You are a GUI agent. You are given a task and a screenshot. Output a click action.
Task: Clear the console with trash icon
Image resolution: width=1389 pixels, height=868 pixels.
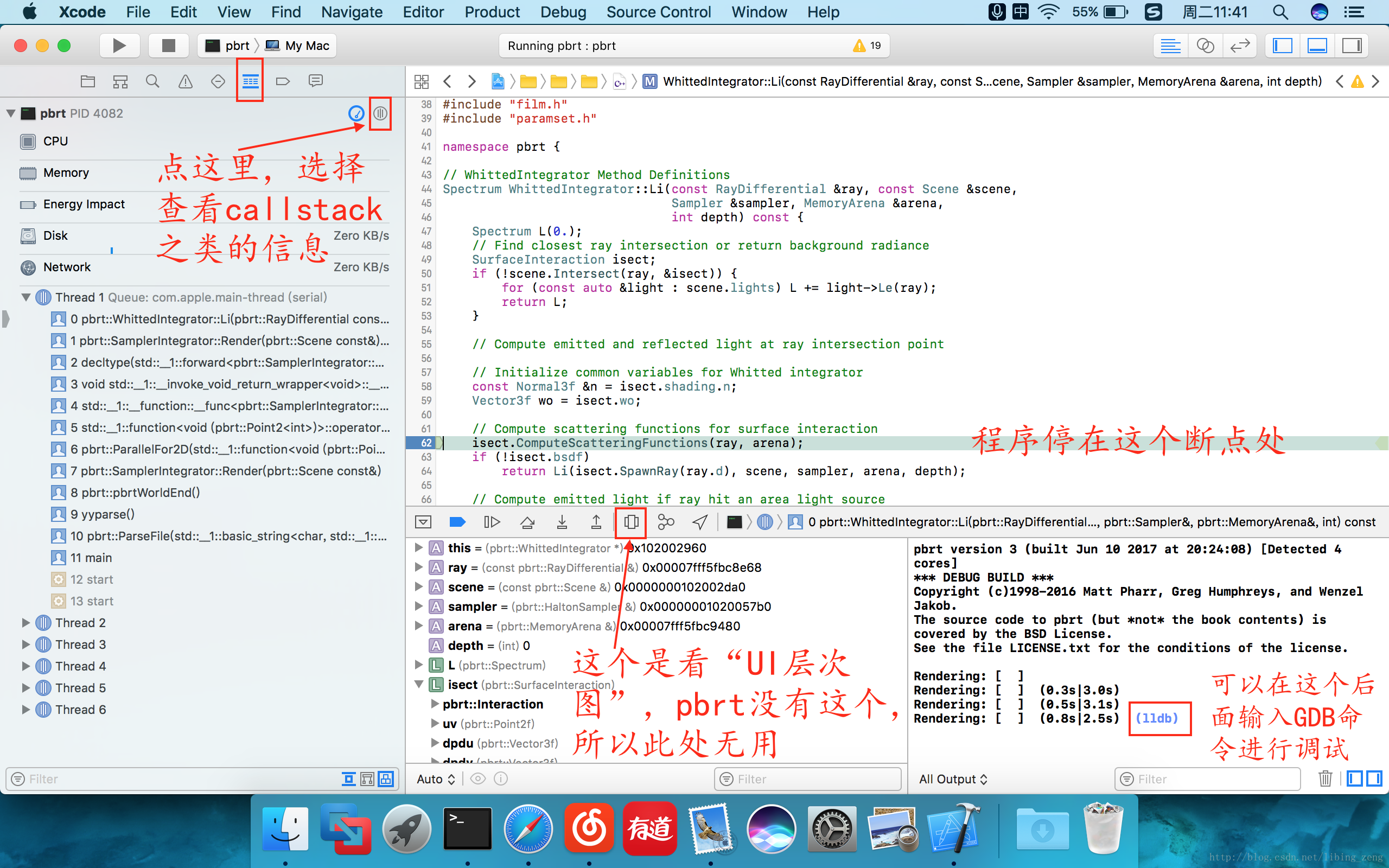(x=1326, y=778)
